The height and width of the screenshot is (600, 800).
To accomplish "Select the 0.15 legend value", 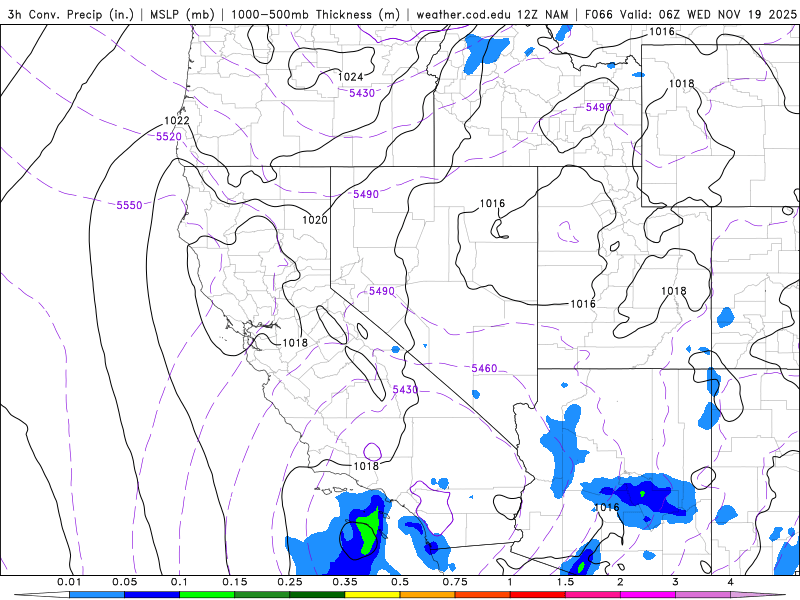I will click(x=235, y=582).
